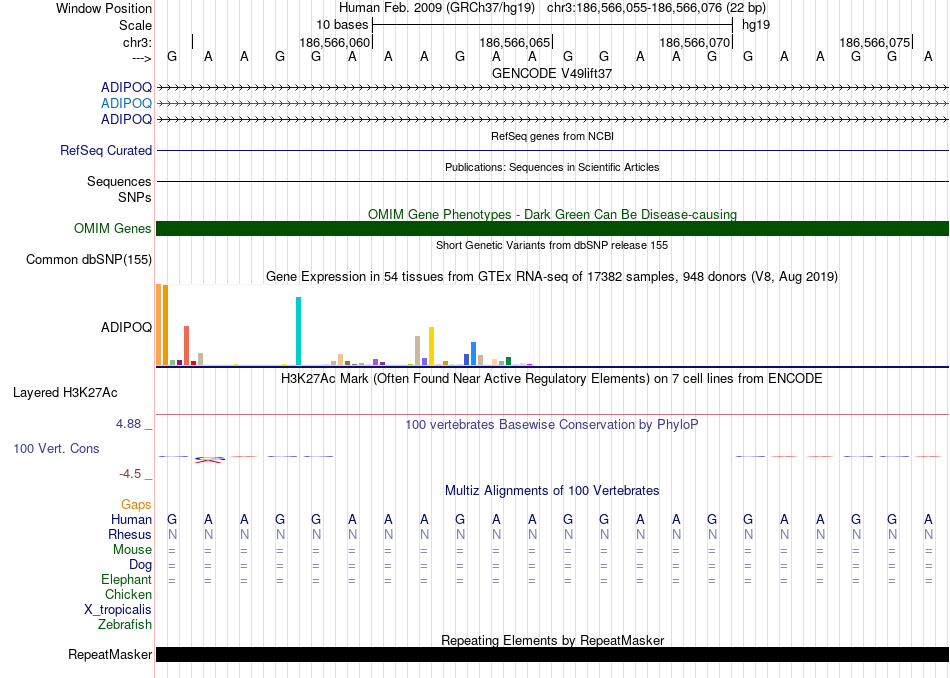
Task: Click the black RepeatMasker track bar
Action: click(x=552, y=655)
